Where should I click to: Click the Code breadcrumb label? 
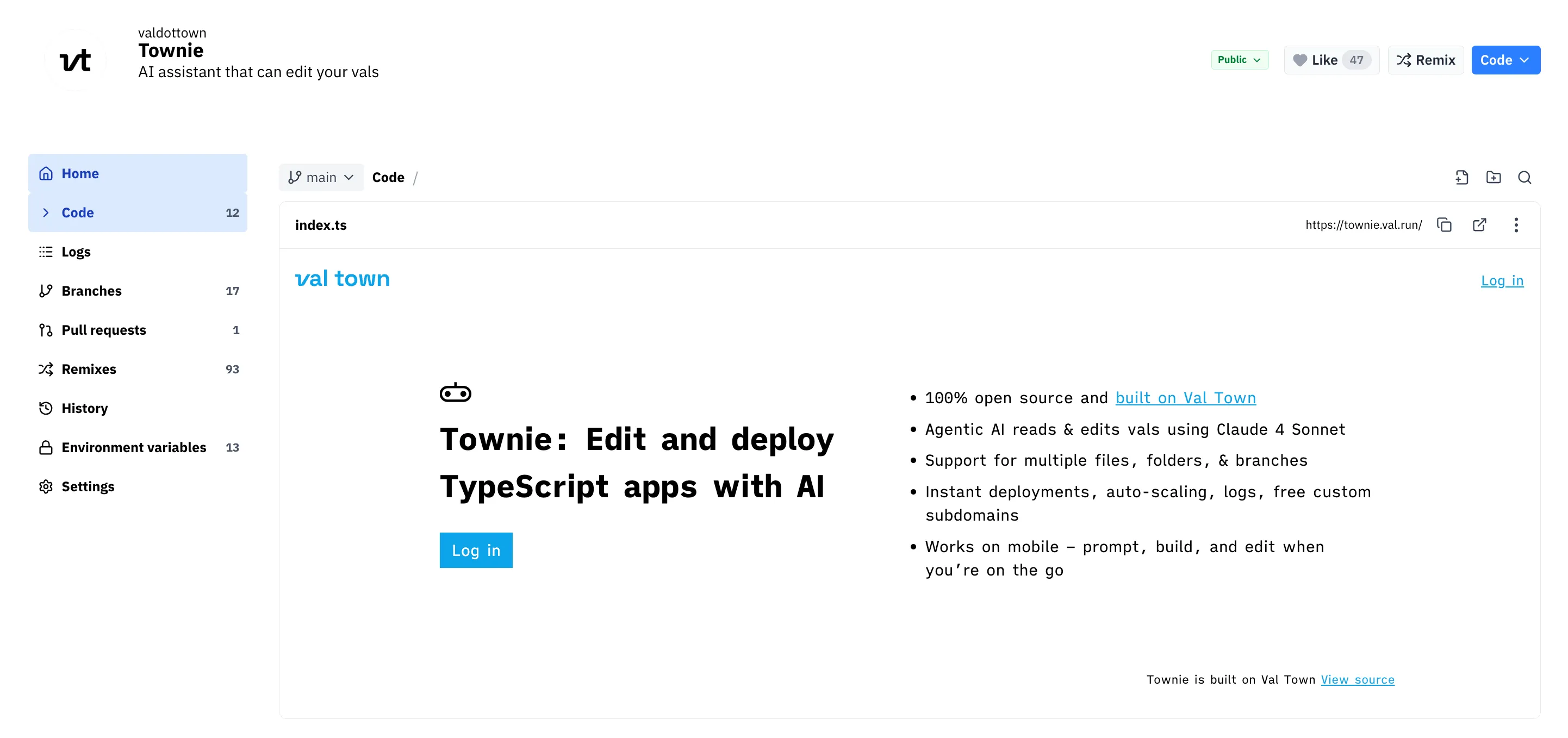click(x=388, y=177)
